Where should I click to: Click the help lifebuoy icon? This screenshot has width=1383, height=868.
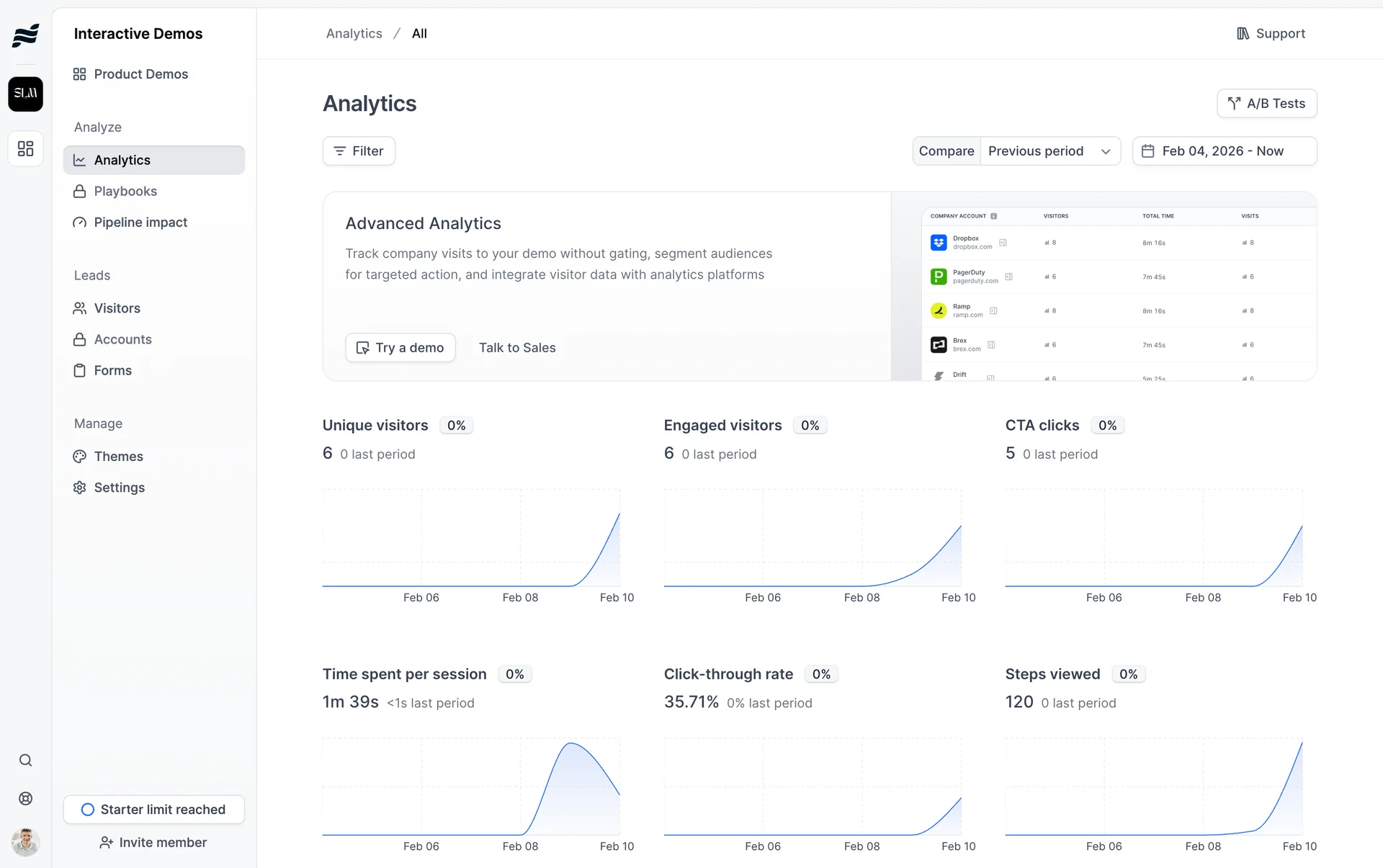(25, 798)
